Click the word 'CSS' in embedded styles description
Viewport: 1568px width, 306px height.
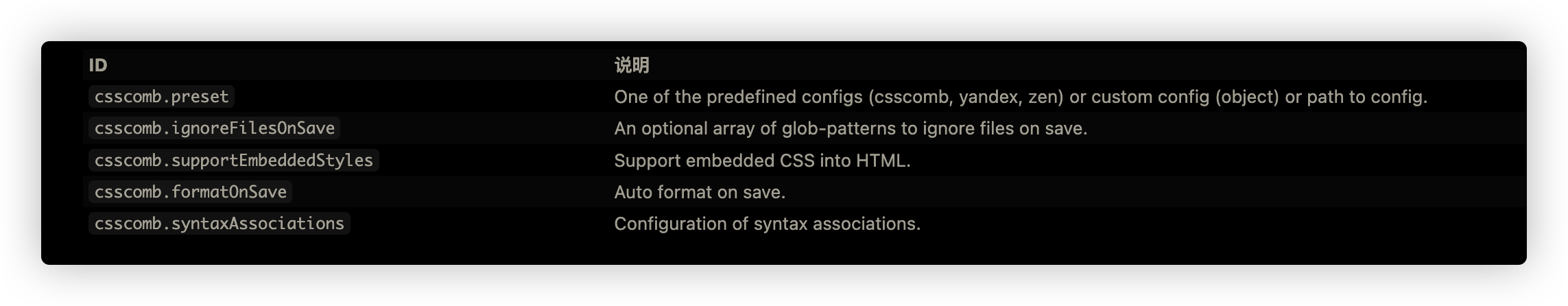[797, 161]
